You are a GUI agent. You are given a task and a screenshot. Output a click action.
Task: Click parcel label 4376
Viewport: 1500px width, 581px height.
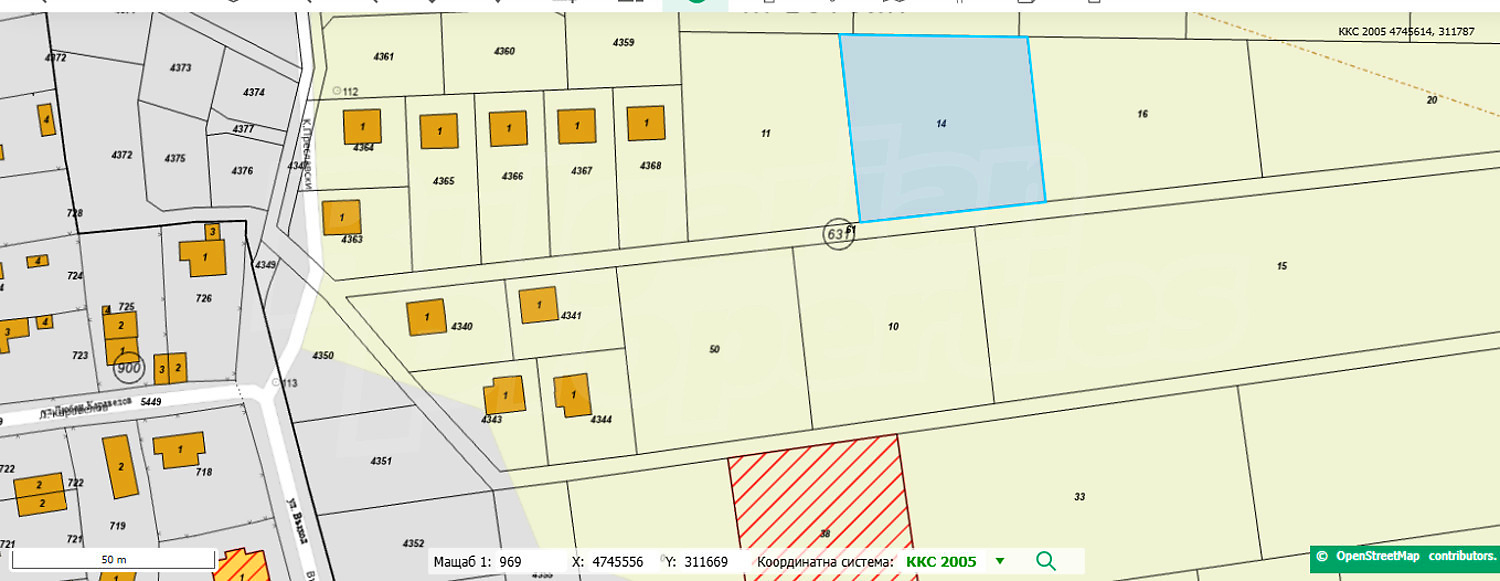tap(242, 170)
